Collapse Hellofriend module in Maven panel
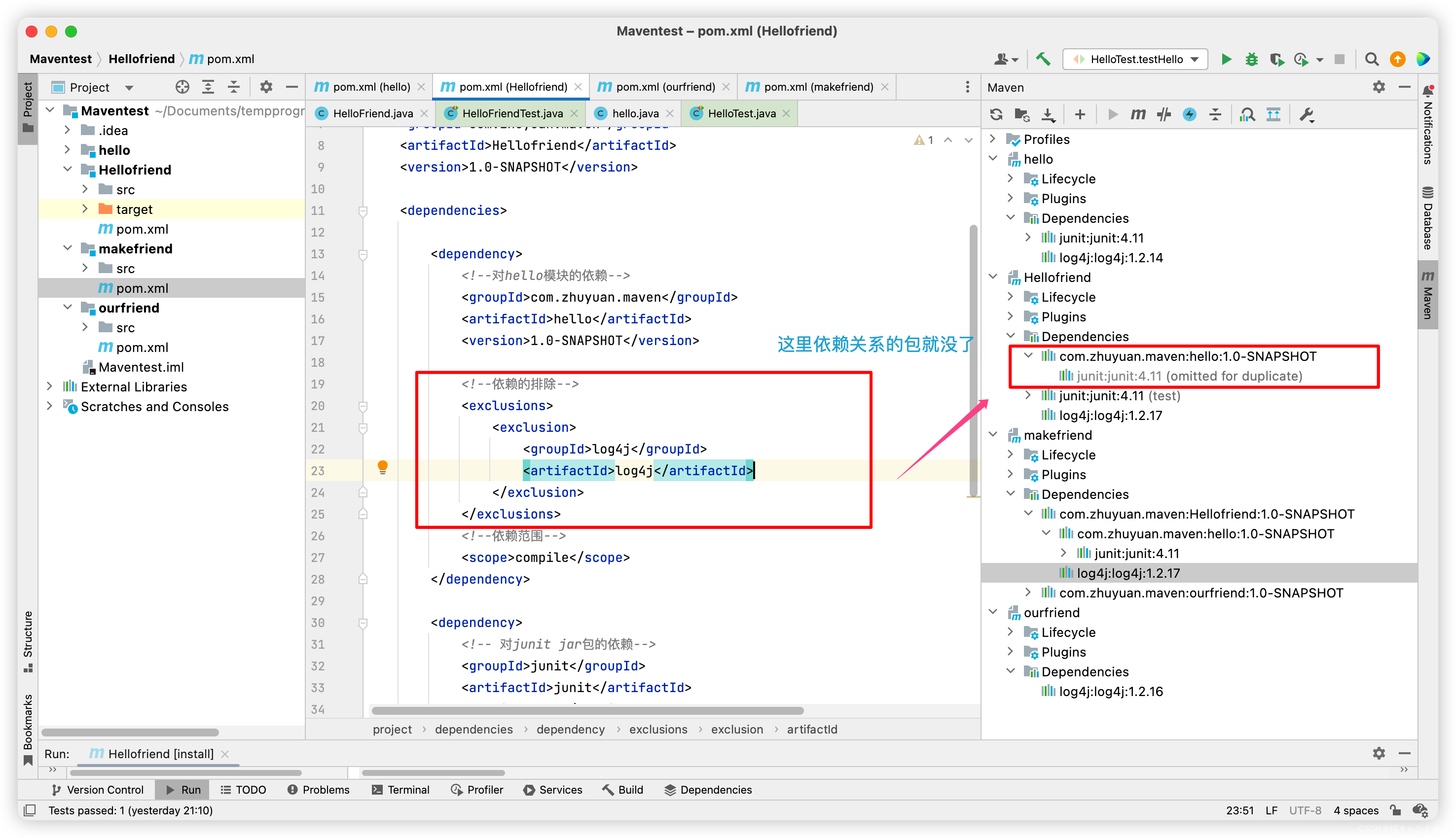This screenshot has height=838, width=1456. (992, 277)
